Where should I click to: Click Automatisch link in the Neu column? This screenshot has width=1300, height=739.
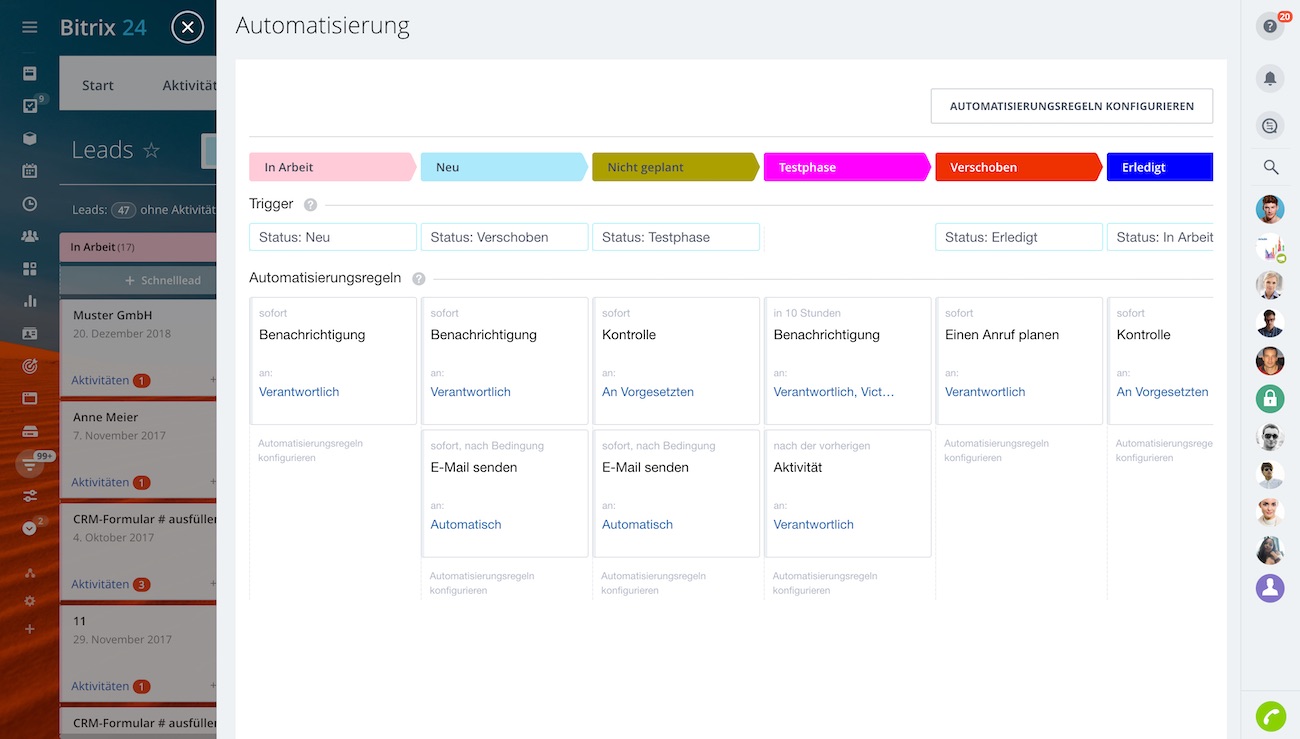tap(466, 524)
